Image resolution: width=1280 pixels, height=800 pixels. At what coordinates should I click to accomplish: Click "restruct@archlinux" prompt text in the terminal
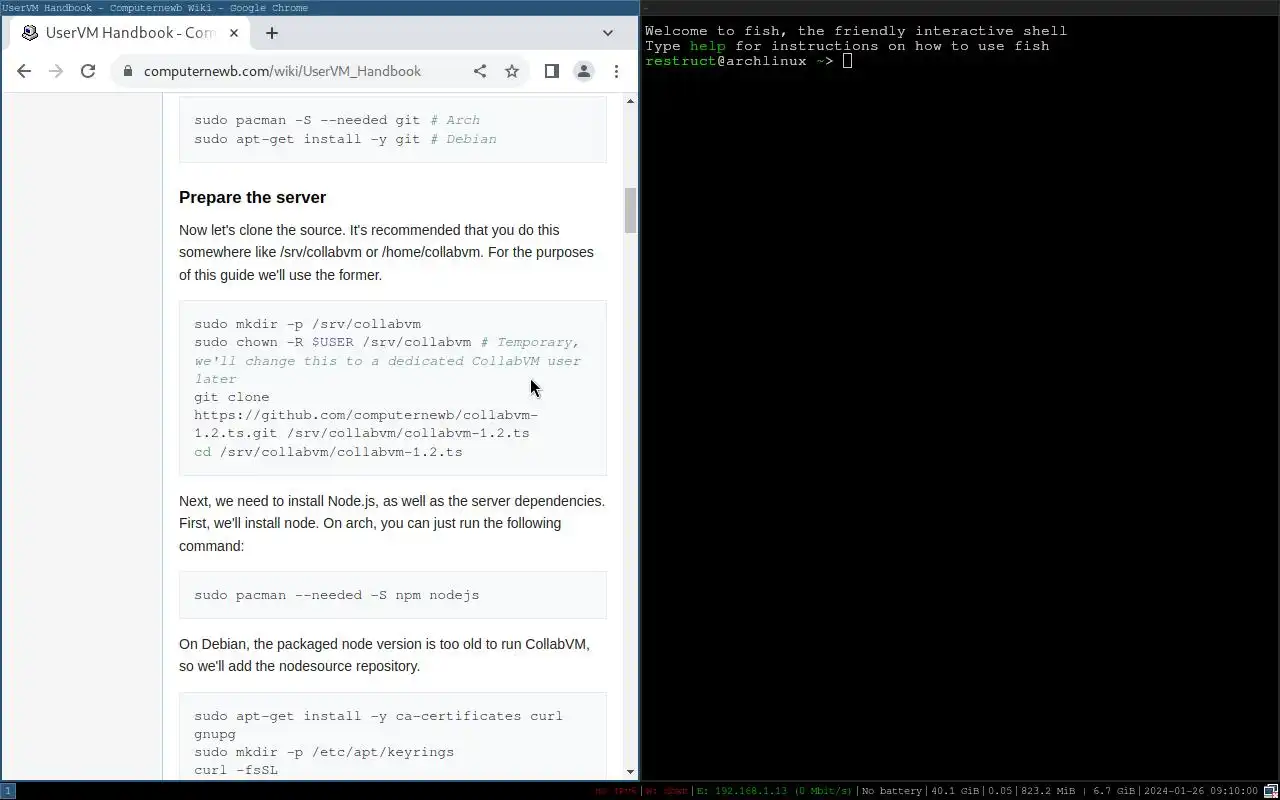(x=726, y=61)
